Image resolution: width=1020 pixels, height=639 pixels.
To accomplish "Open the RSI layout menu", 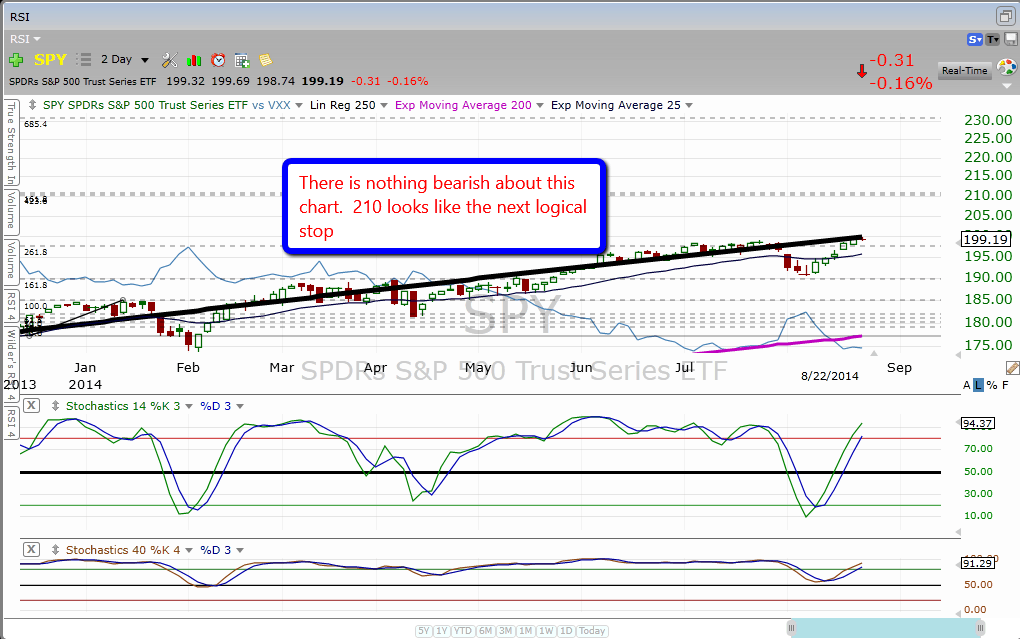I will click(26, 39).
